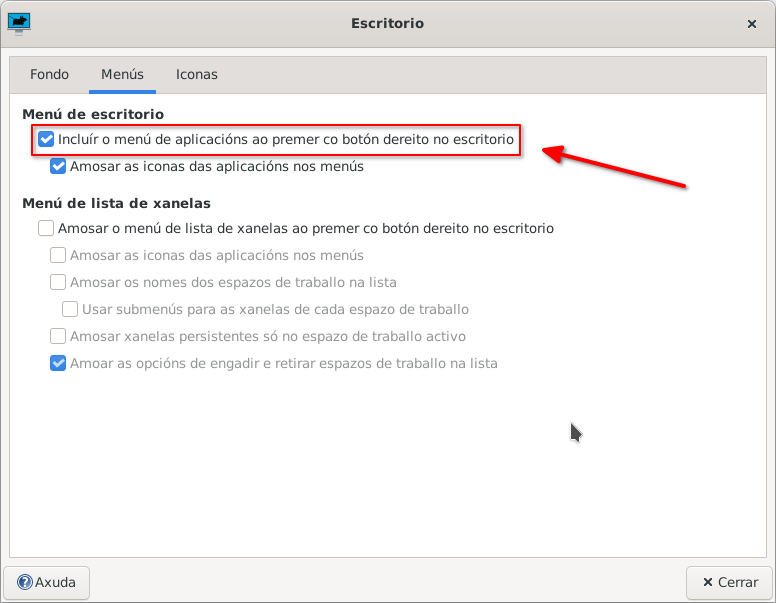Screen dimensions: 776x603
Task: Open help with the Axuda button
Action: pyautogui.click(x=47, y=582)
